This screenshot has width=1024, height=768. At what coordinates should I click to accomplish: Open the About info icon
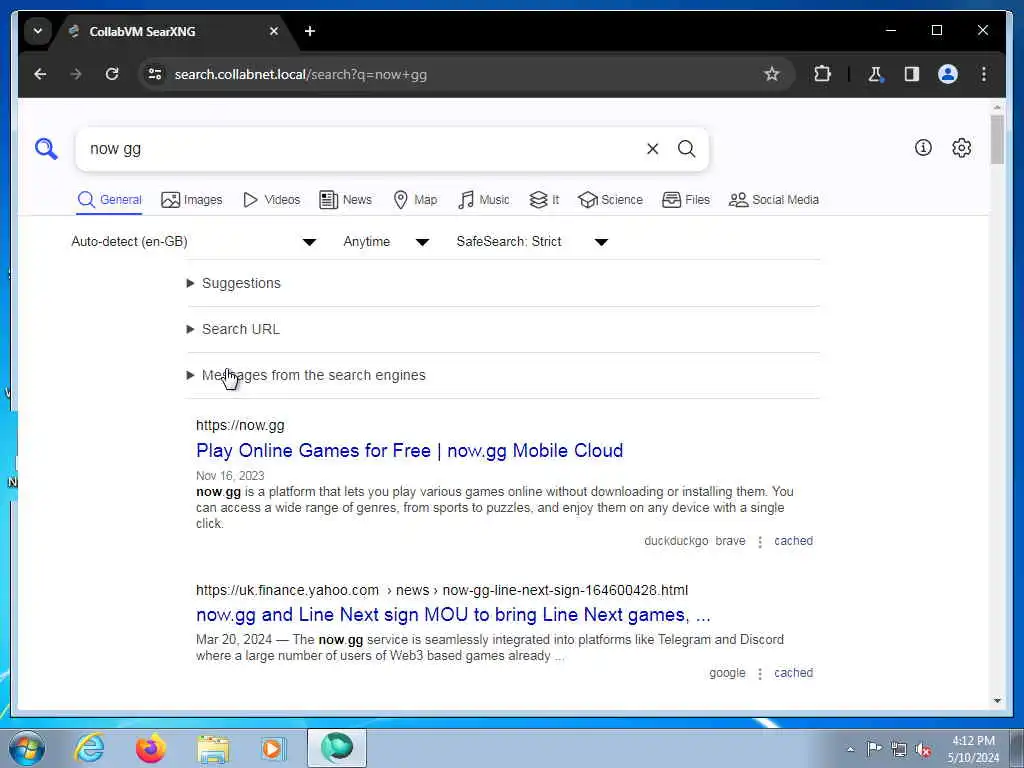pos(923,148)
